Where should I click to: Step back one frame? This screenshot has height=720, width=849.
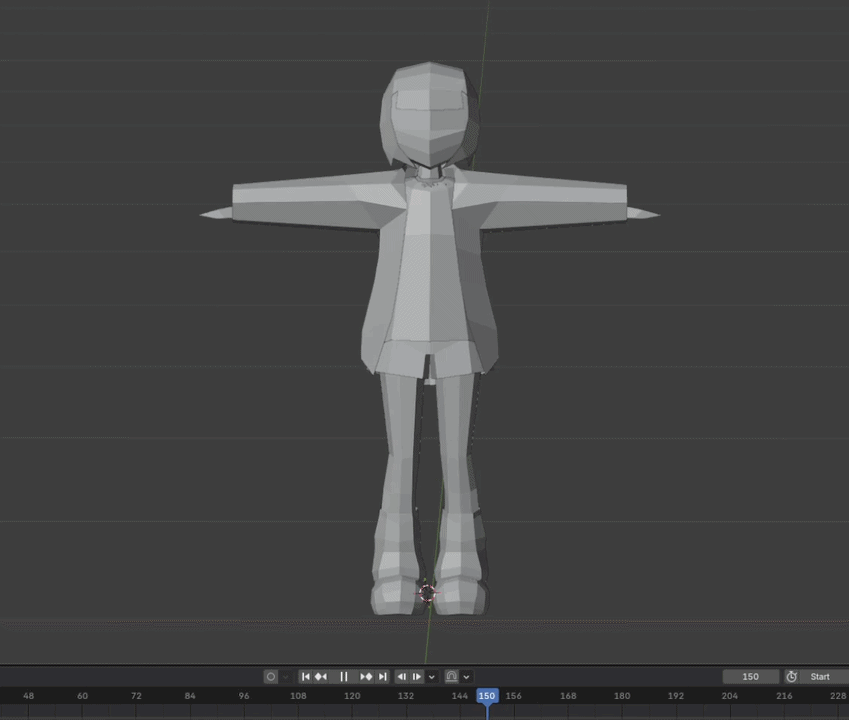pos(402,677)
